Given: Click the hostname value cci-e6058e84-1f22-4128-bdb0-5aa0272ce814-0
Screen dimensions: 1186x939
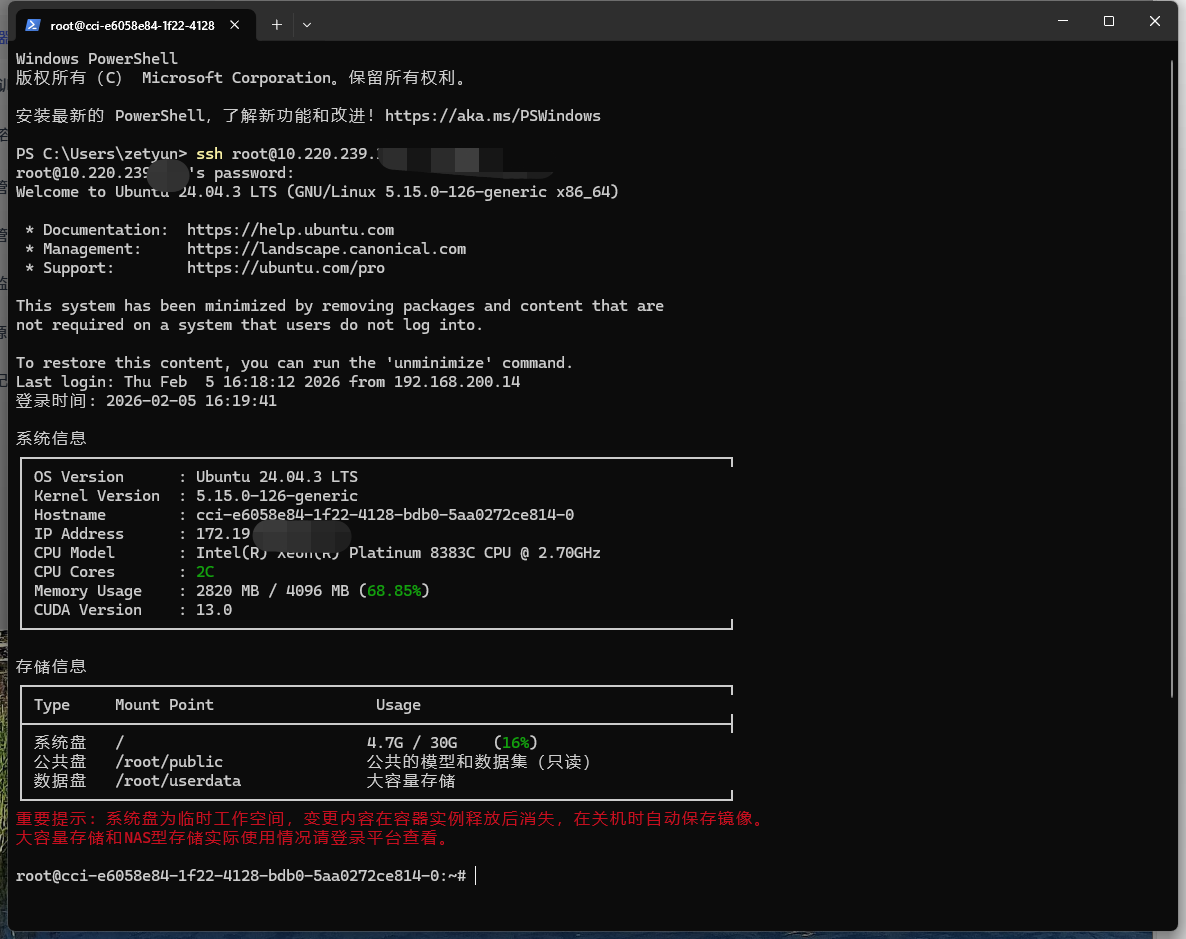Looking at the screenshot, I should coord(385,515).
